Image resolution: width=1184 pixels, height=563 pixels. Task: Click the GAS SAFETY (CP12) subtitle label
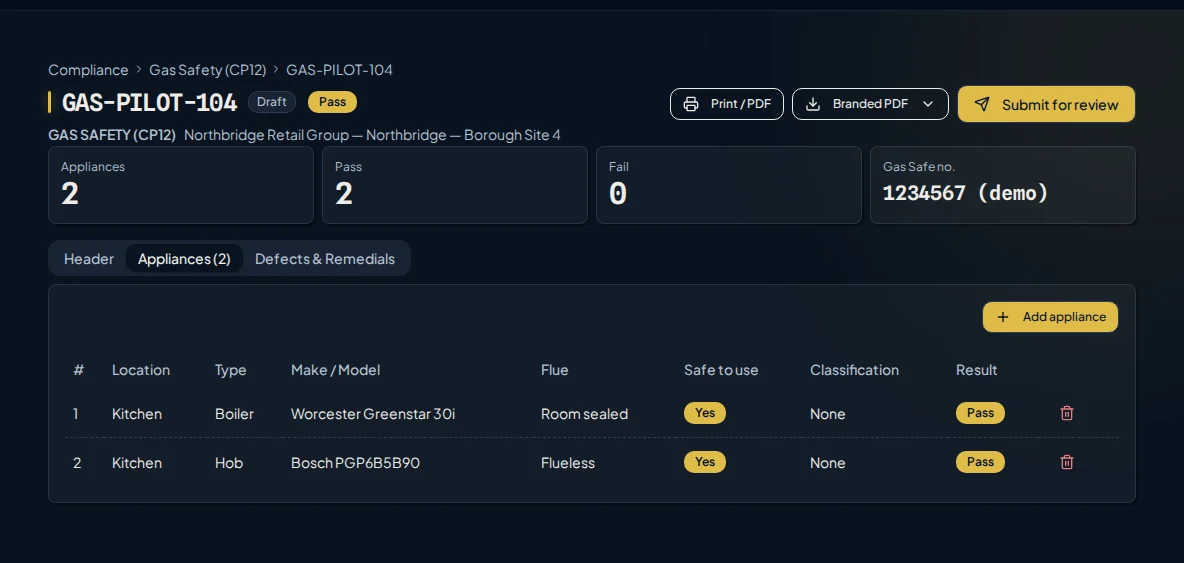[112, 135]
